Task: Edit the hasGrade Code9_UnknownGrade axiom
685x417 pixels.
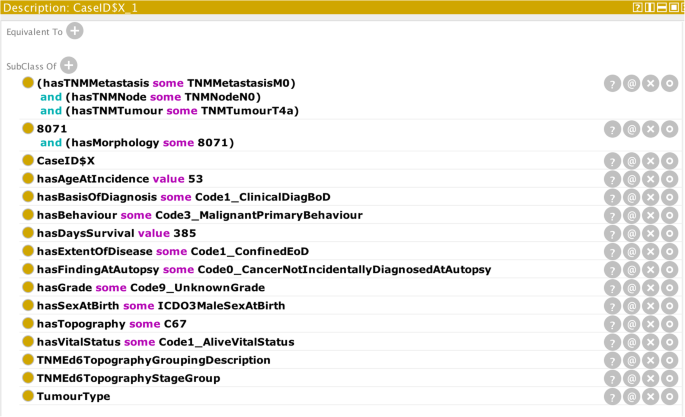Action: coord(669,288)
